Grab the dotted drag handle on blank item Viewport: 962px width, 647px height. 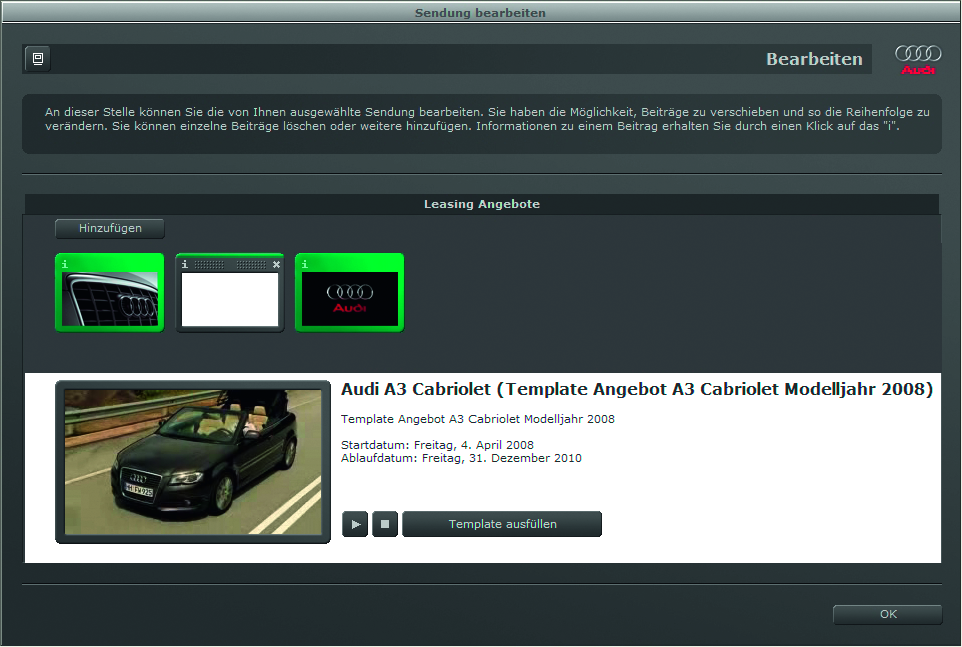click(230, 264)
